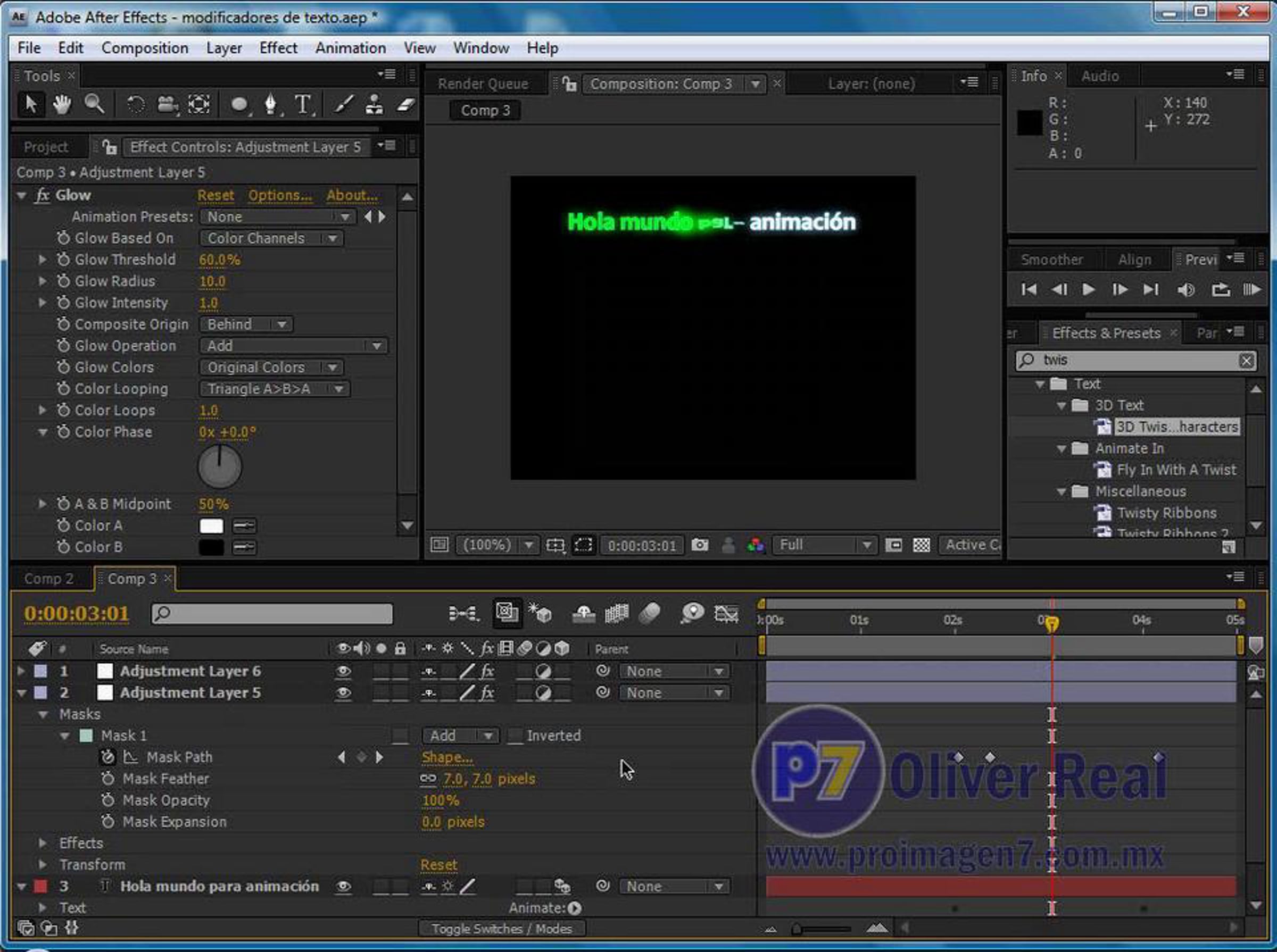
Task: Toggle transparency grid in comp viewer
Action: coord(921,545)
